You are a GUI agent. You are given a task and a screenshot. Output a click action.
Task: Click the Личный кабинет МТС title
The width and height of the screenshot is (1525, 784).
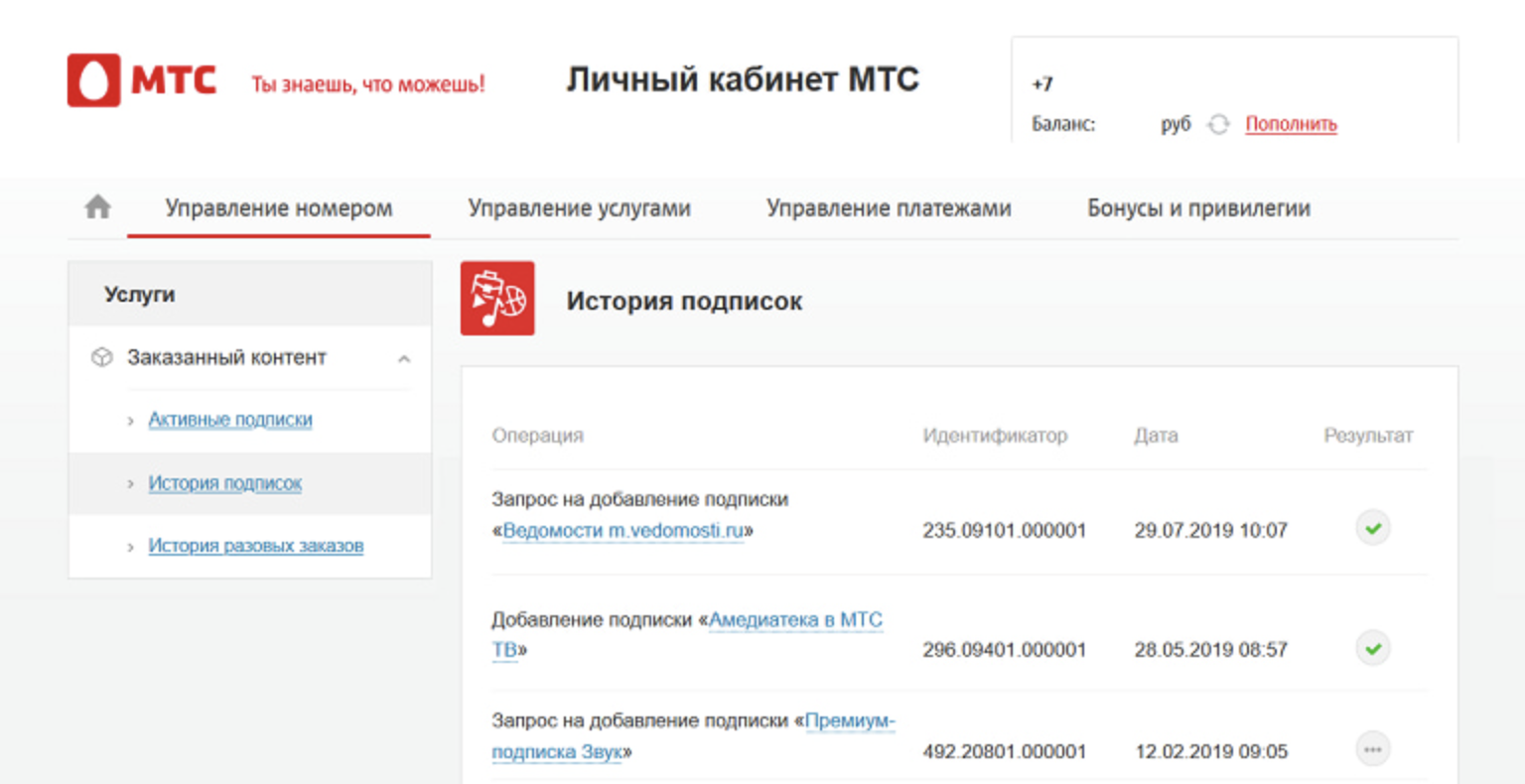tap(743, 79)
